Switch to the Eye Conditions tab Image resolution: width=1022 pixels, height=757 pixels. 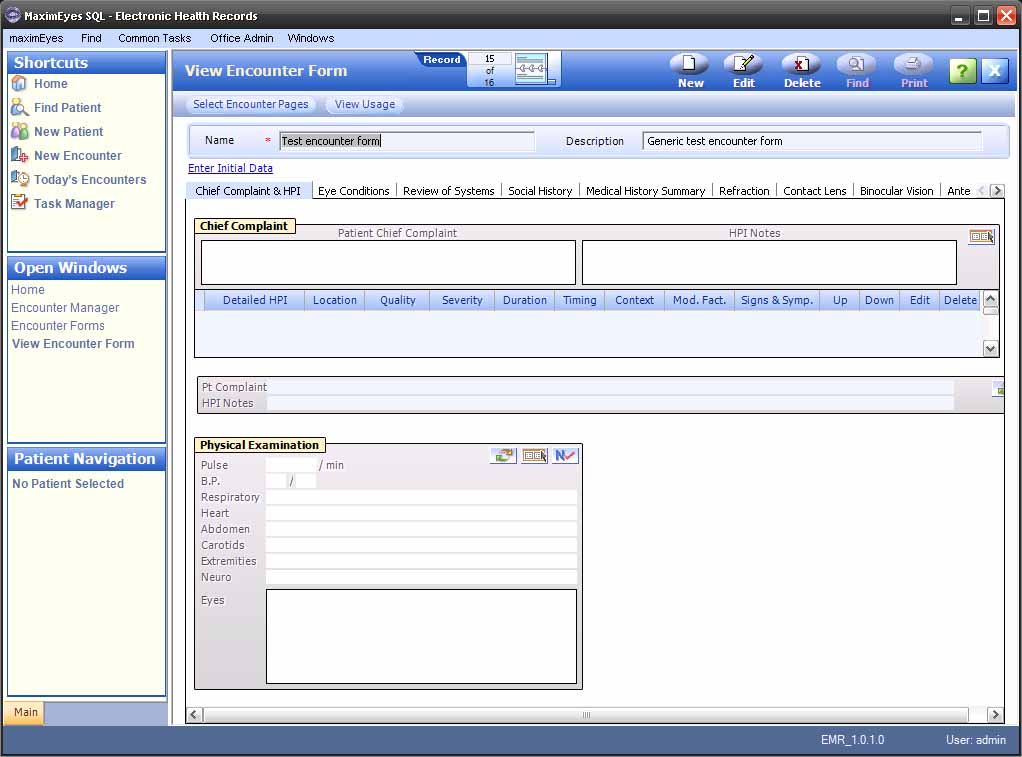point(353,191)
